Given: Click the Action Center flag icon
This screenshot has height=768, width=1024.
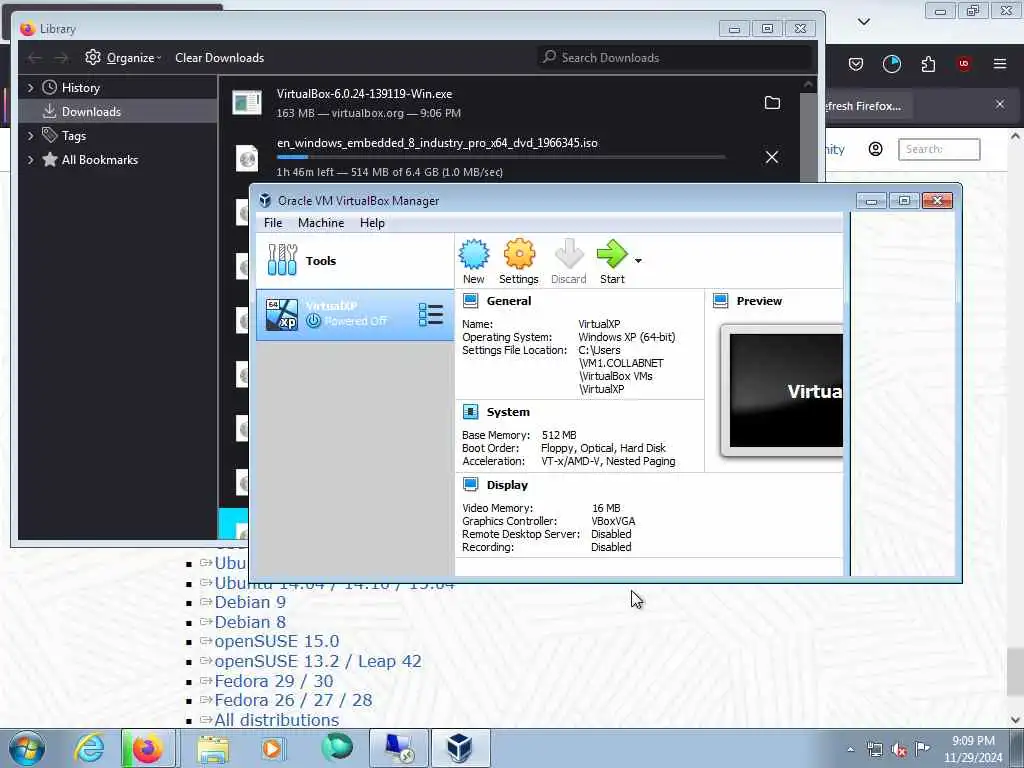Looking at the screenshot, I should tap(923, 749).
